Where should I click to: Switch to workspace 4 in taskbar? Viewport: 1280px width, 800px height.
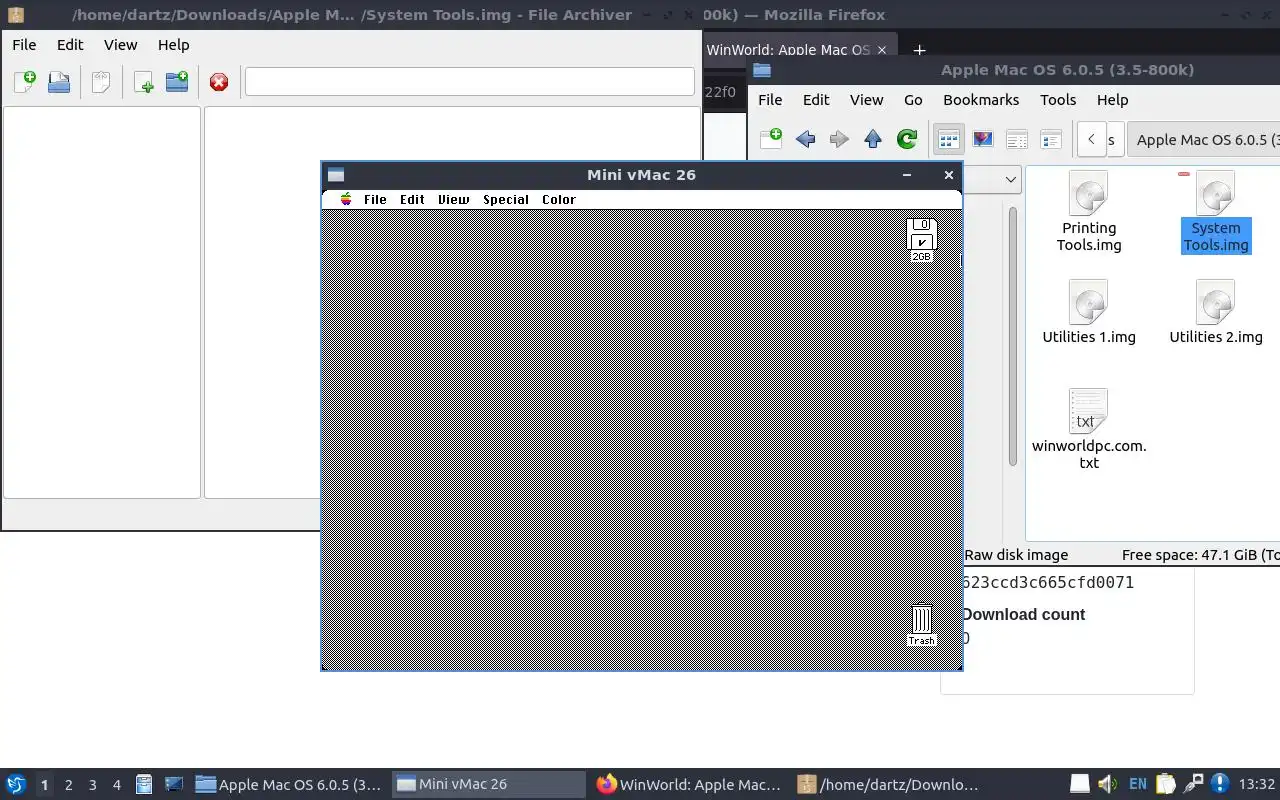coord(116,785)
